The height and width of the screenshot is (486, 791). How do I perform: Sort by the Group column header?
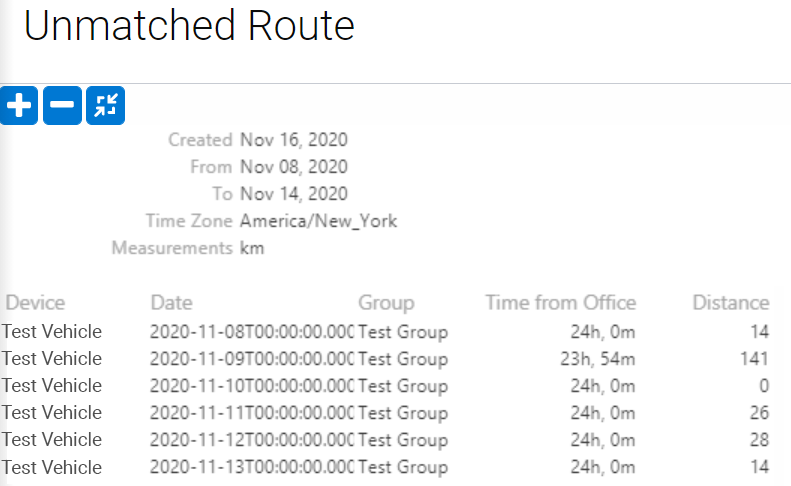pyautogui.click(x=386, y=302)
